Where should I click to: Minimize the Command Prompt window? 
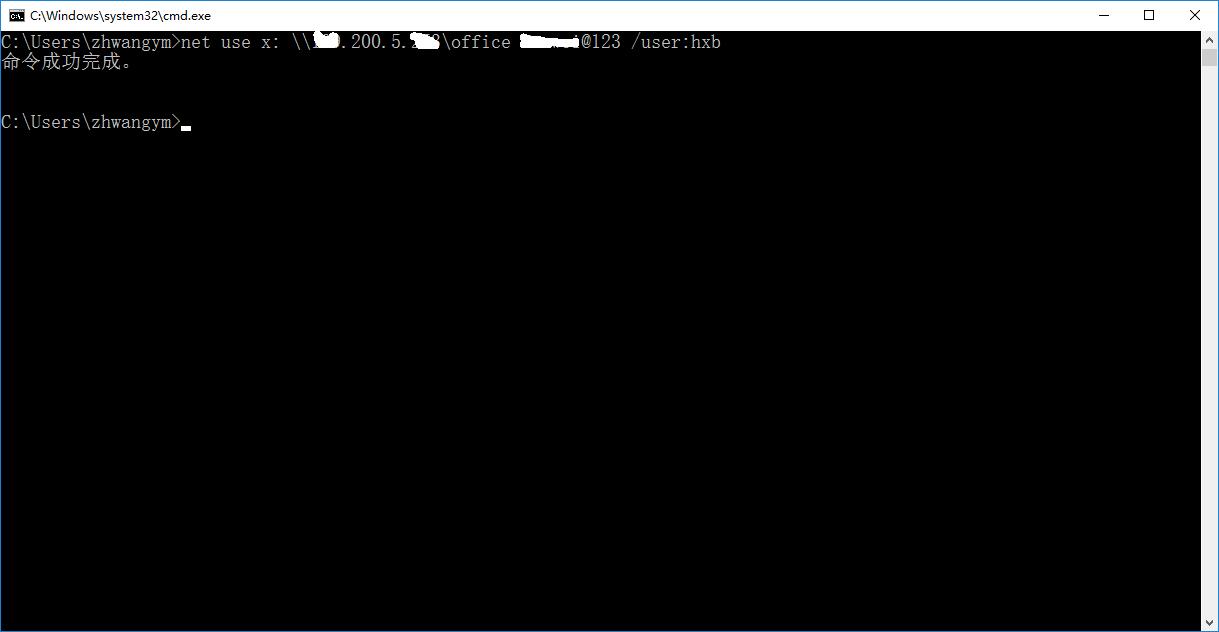[1103, 15]
